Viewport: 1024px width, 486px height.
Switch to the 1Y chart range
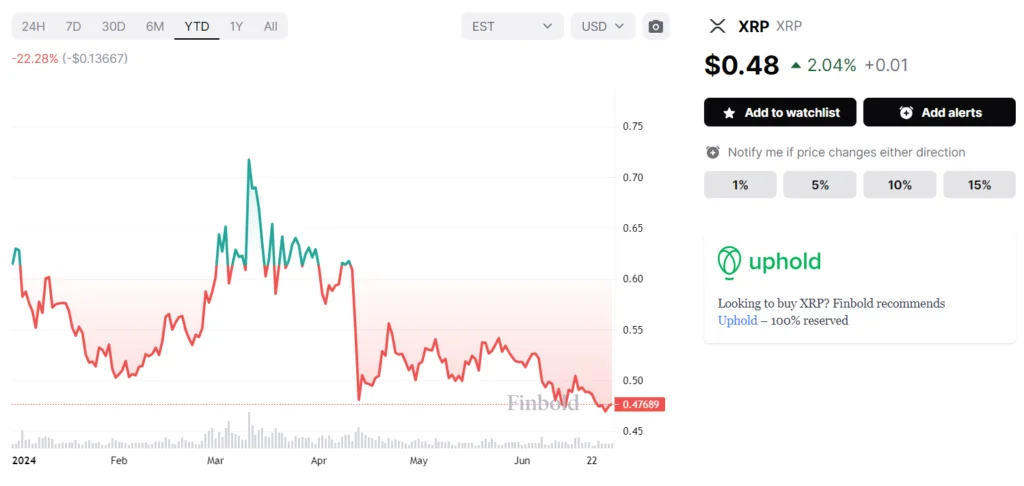click(236, 27)
